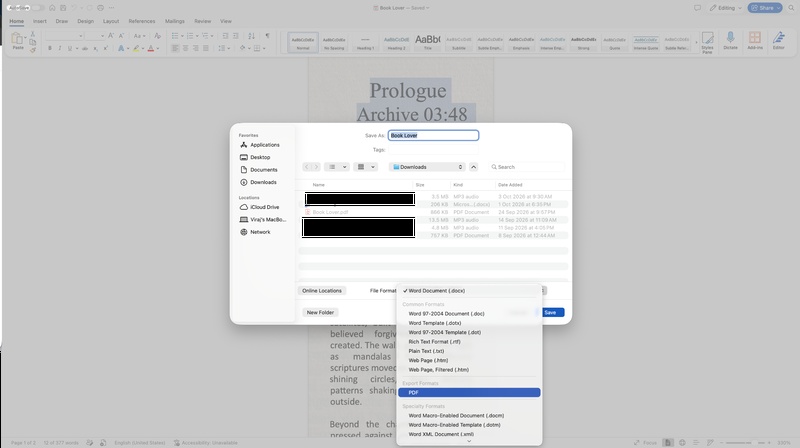This screenshot has width=800, height=448.
Task: Open the Downloads location popup
Action: pos(427,167)
